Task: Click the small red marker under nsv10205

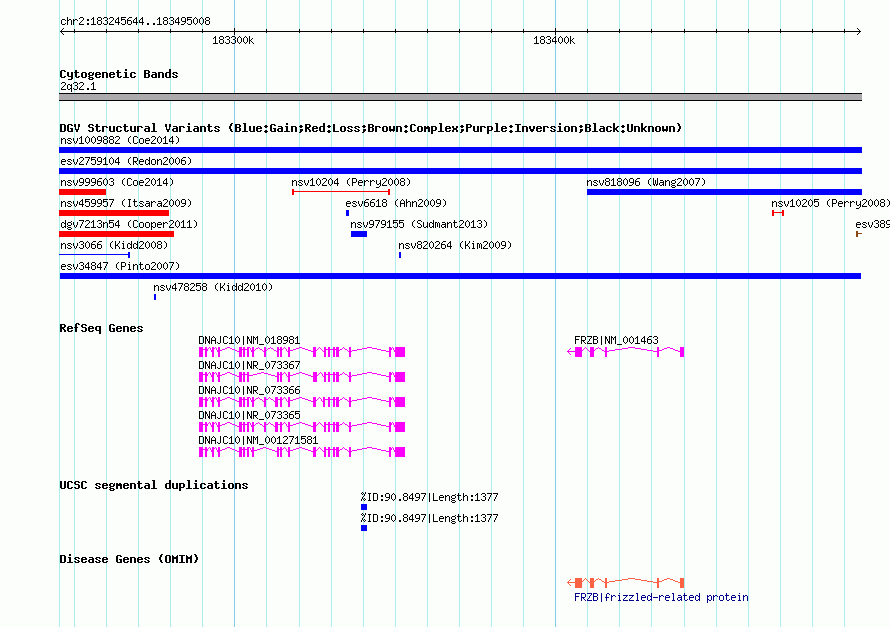Action: (x=778, y=213)
